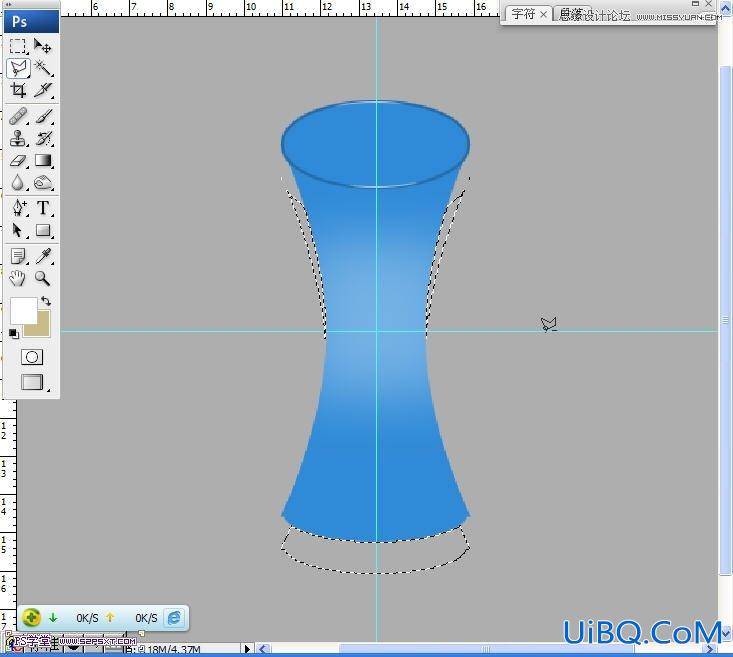733x657 pixels.
Task: Click the Internet Explorer icon in widget
Action: [174, 618]
